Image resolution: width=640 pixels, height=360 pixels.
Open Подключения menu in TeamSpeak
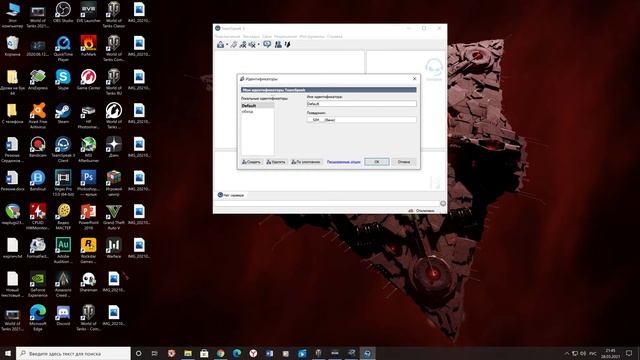[x=228, y=36]
